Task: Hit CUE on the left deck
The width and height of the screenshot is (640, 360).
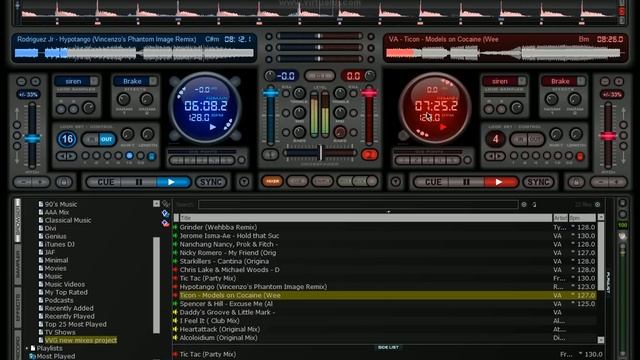Action: click(106, 182)
